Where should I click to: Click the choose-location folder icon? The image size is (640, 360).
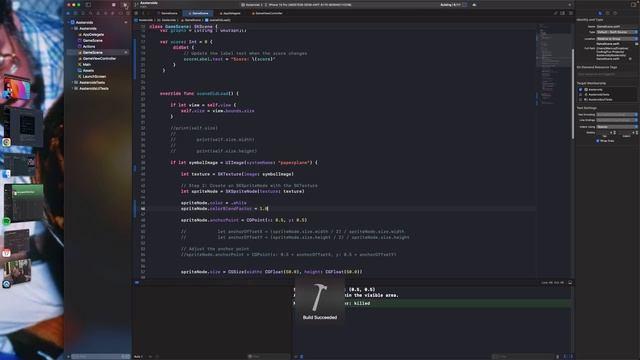[636, 44]
